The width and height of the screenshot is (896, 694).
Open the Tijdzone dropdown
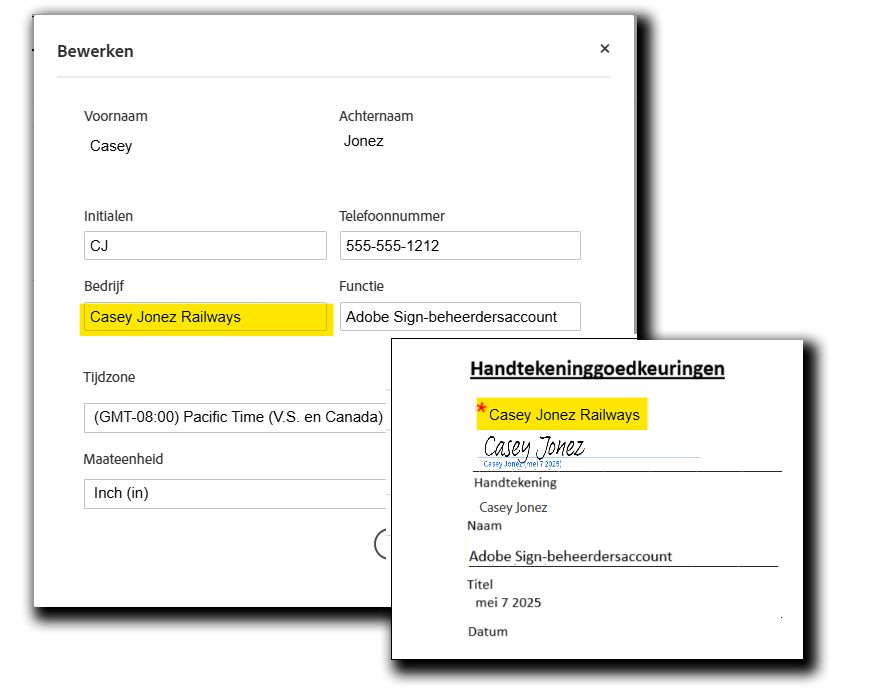click(x=237, y=417)
